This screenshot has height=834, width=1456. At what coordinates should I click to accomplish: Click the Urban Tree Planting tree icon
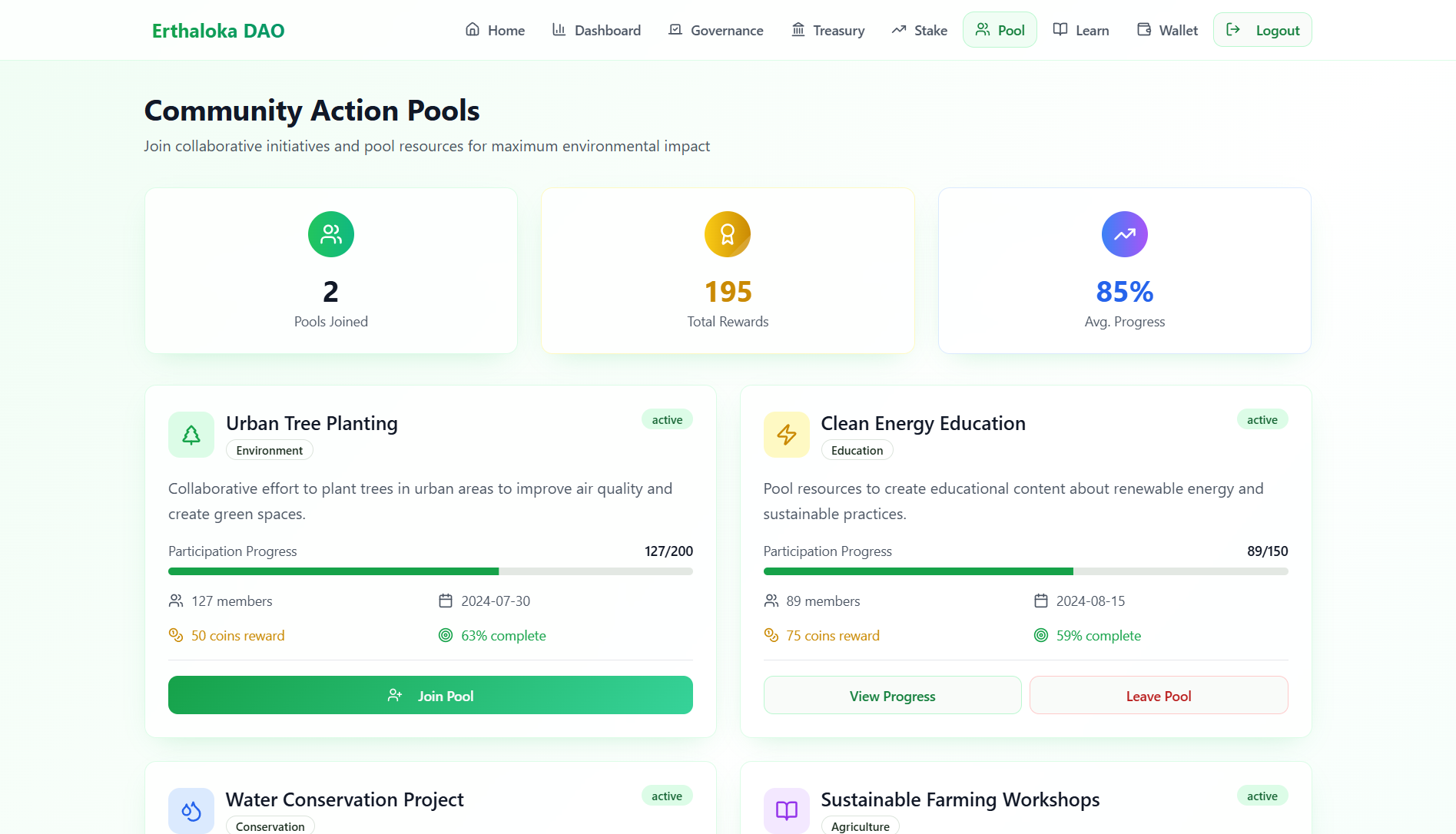(x=191, y=435)
